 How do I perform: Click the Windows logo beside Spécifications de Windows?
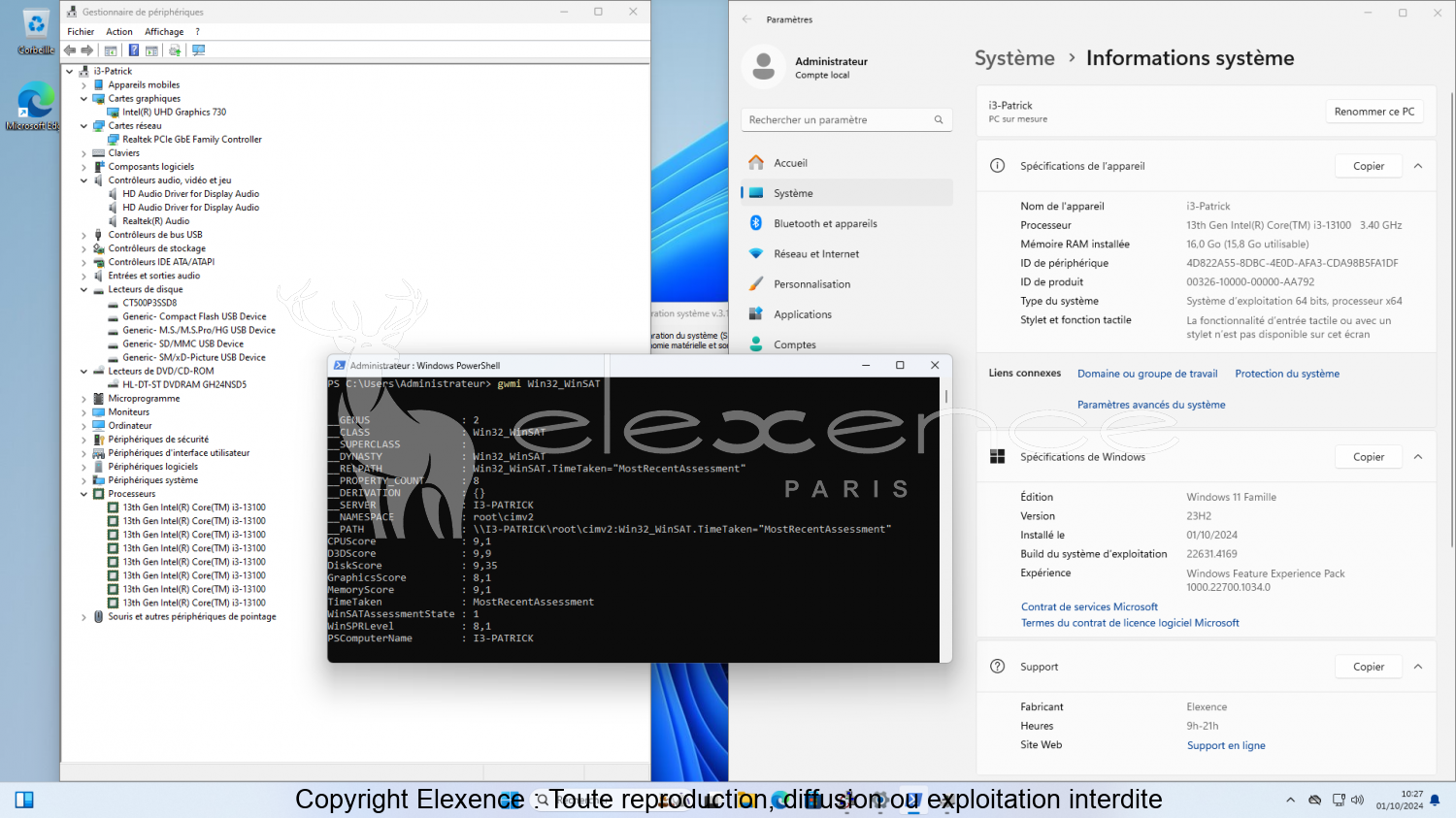point(997,457)
